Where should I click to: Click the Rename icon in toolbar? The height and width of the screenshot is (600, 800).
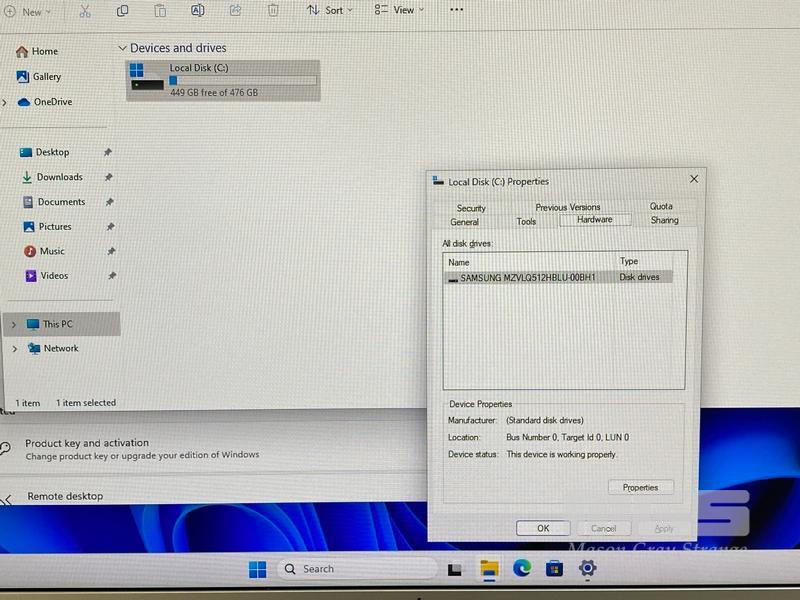click(197, 10)
